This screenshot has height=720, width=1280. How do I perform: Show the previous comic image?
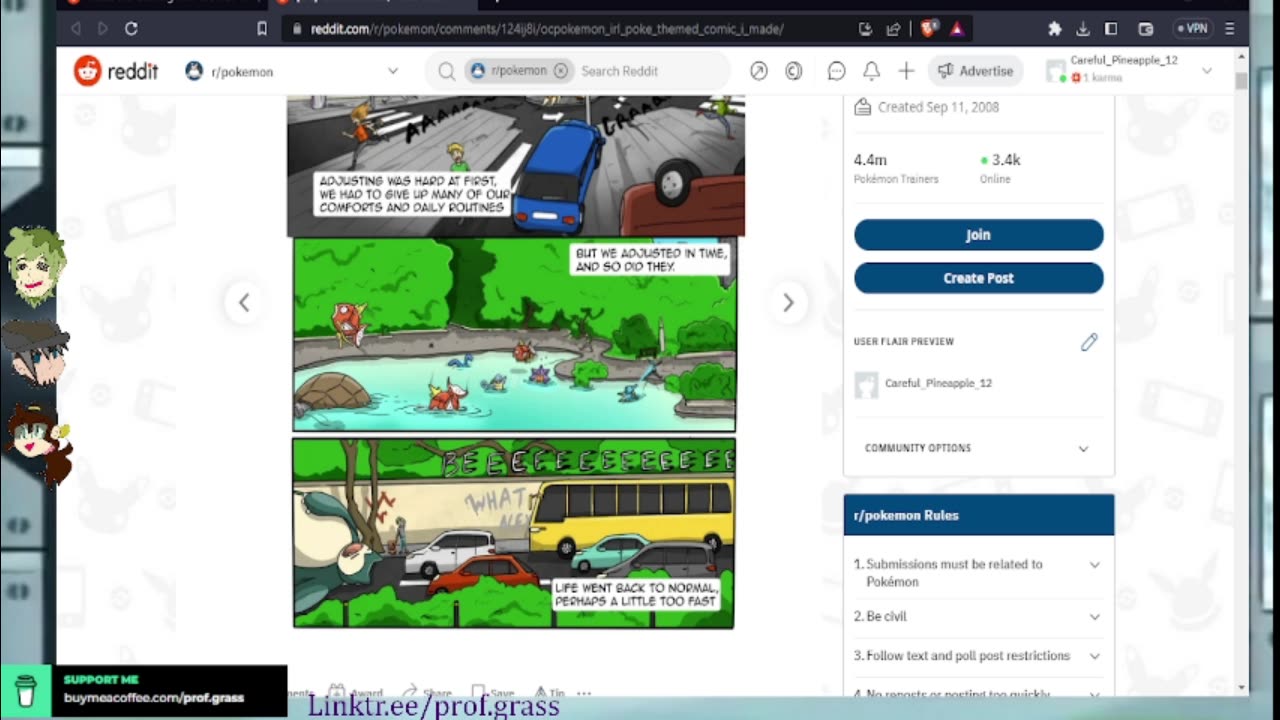click(244, 302)
